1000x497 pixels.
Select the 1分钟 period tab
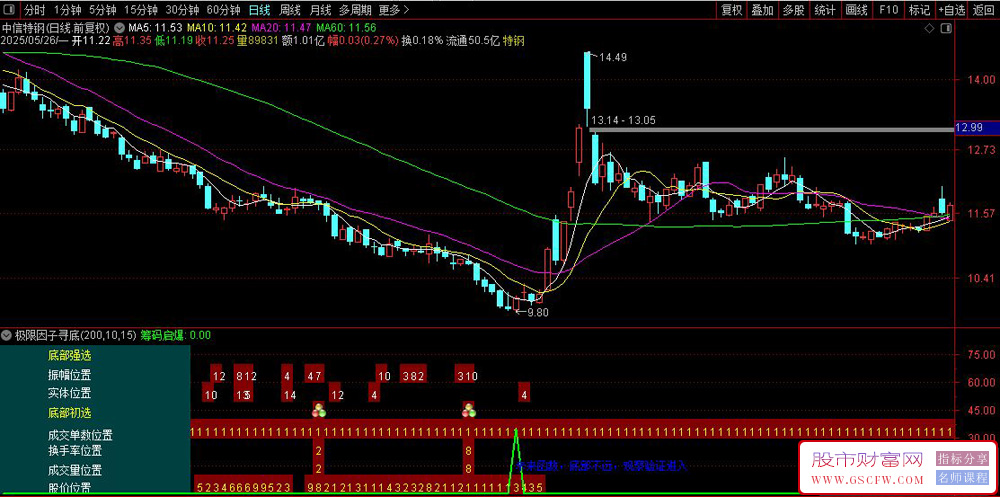[x=66, y=10]
